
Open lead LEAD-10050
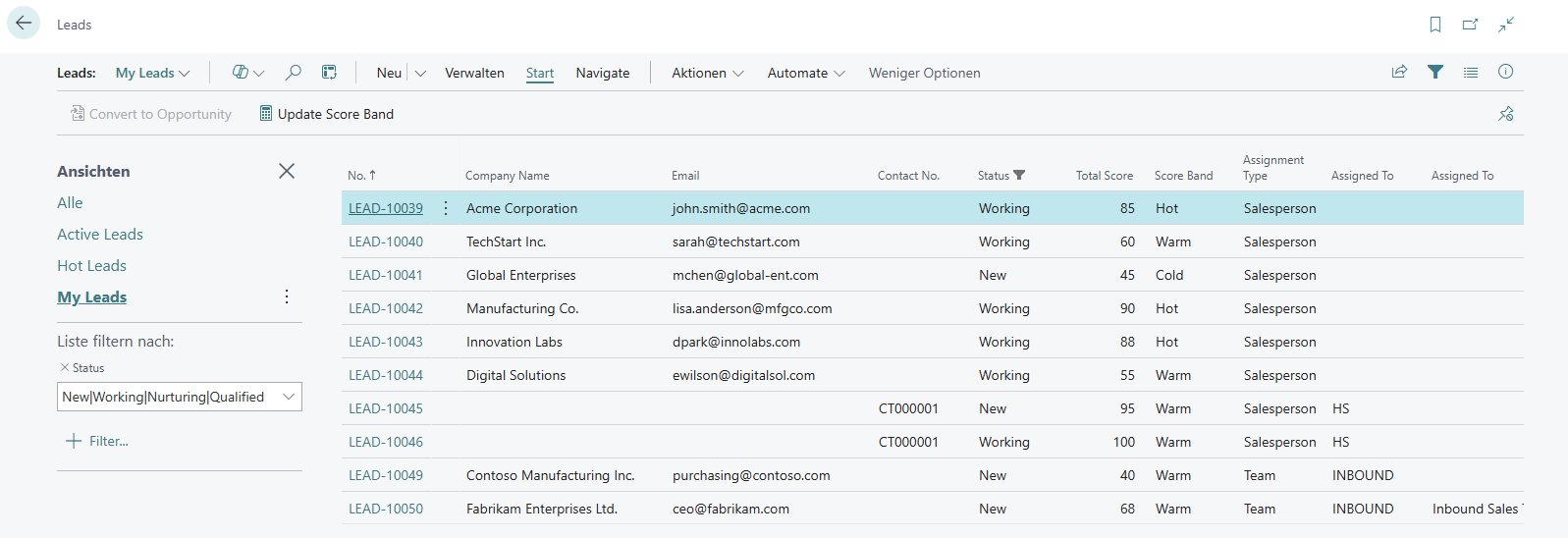(386, 509)
